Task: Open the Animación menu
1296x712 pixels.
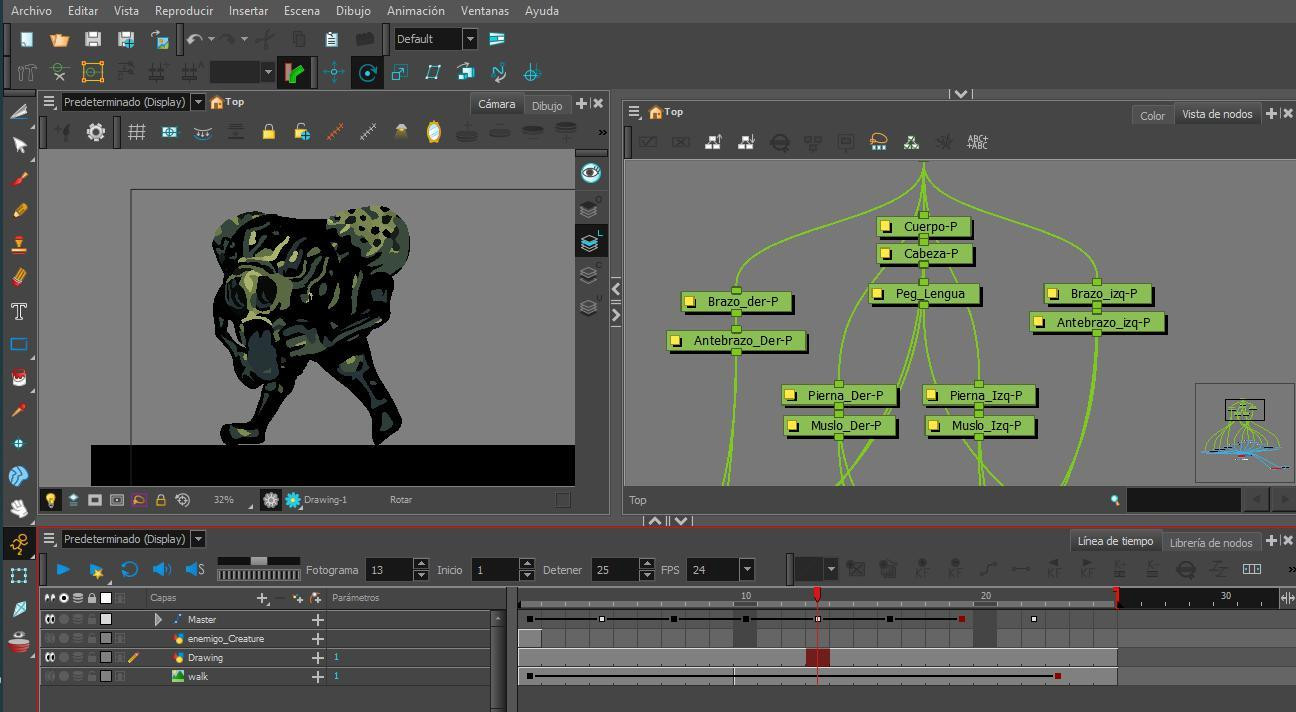Action: (415, 10)
